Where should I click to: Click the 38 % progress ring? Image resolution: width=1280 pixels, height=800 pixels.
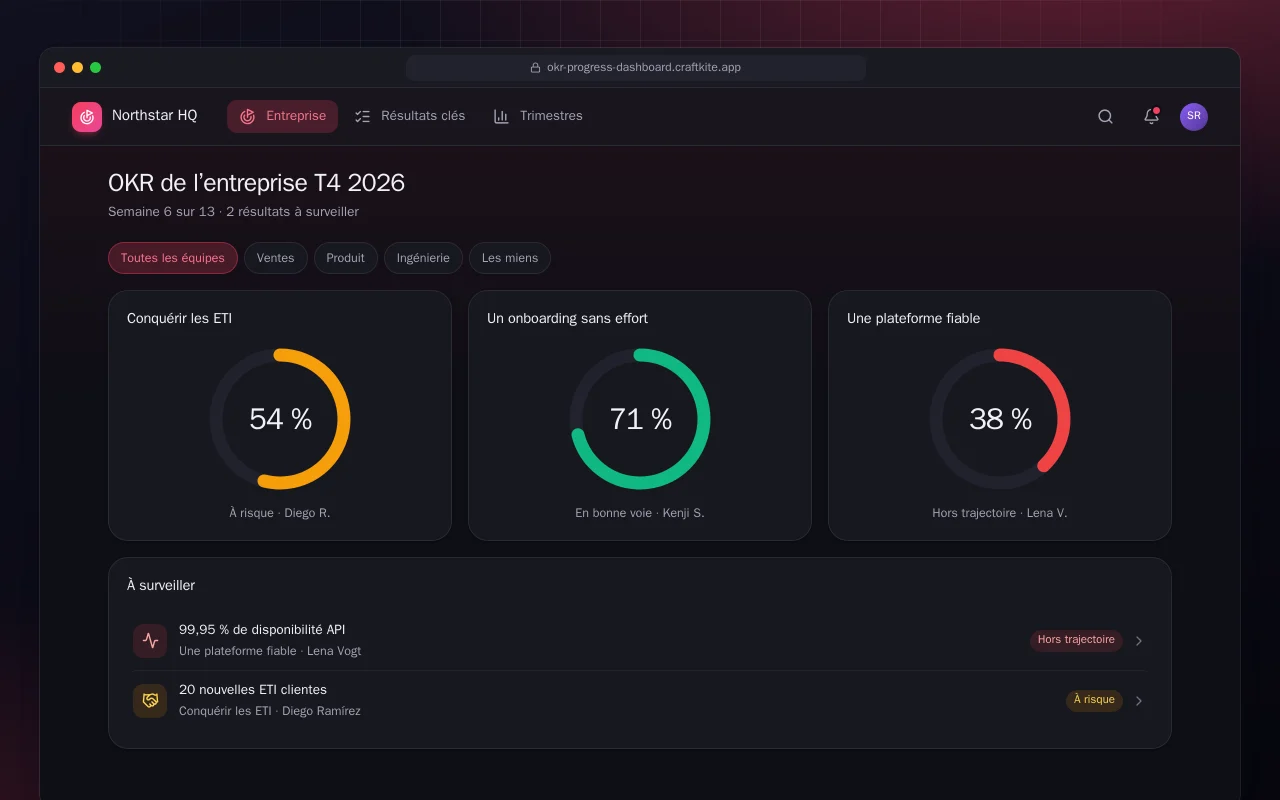tap(1000, 419)
